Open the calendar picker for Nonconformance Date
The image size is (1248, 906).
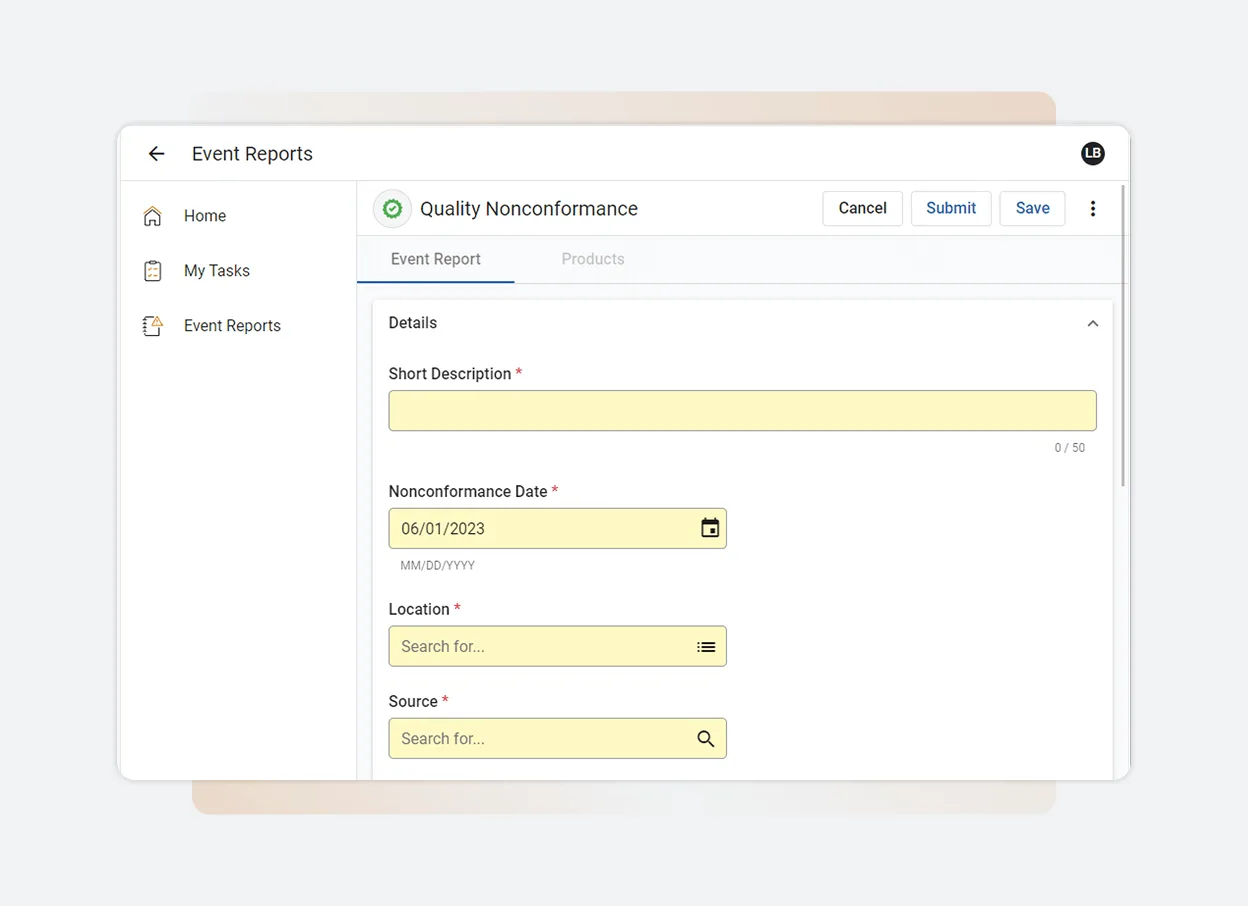click(x=709, y=528)
